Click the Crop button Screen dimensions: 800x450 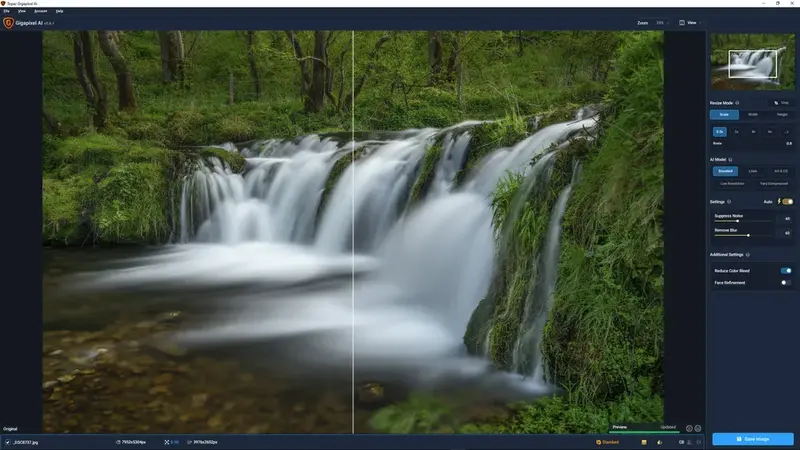coord(781,103)
